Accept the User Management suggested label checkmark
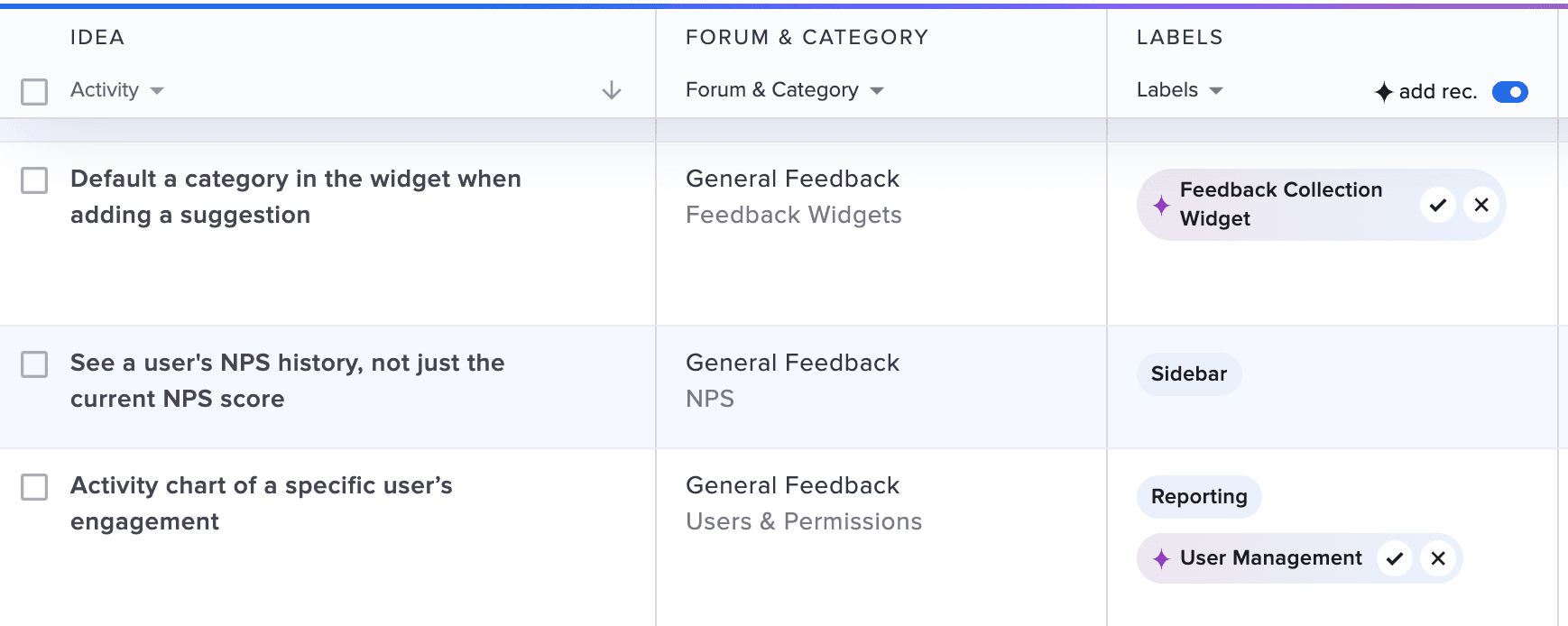 (1395, 558)
